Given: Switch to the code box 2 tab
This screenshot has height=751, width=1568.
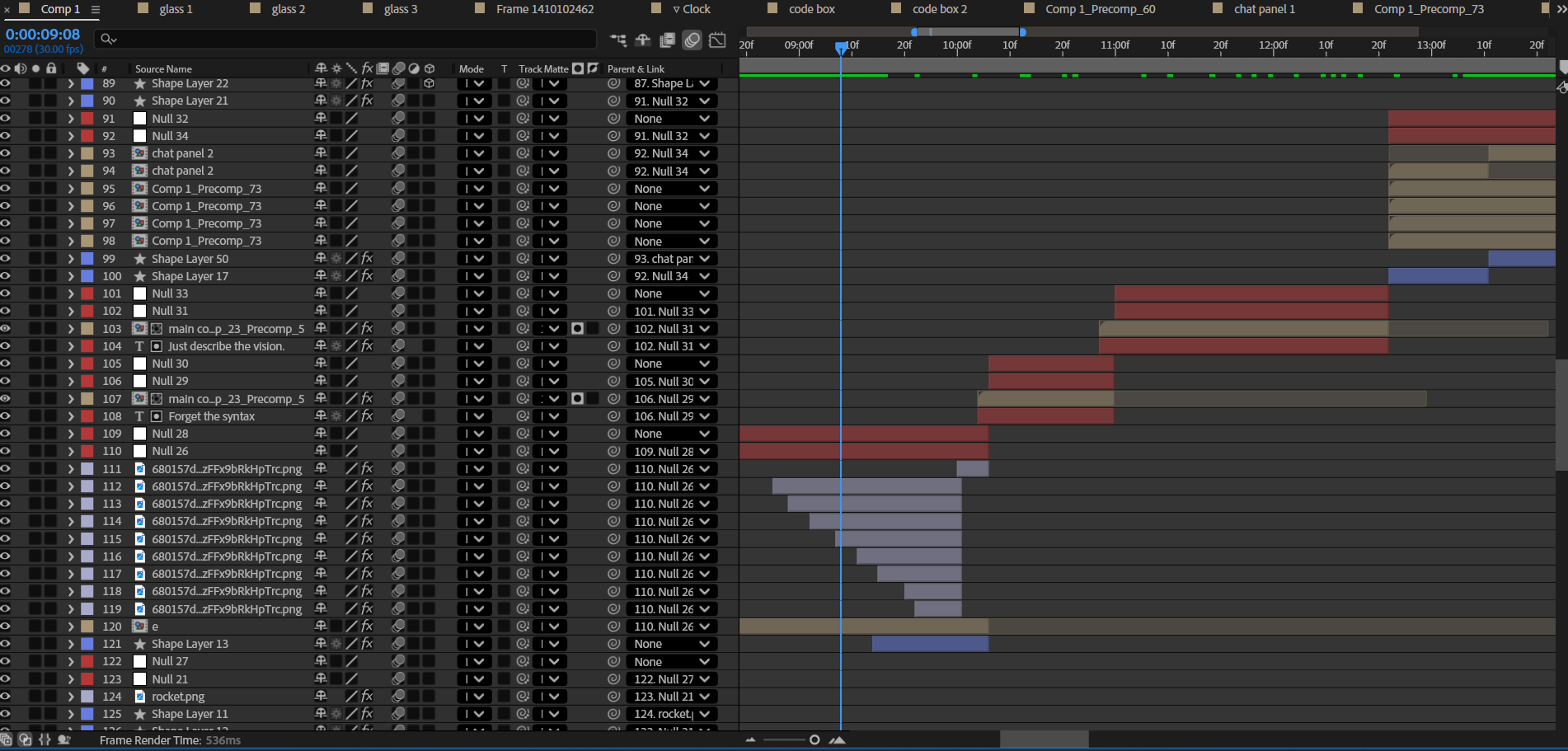Looking at the screenshot, I should point(939,9).
